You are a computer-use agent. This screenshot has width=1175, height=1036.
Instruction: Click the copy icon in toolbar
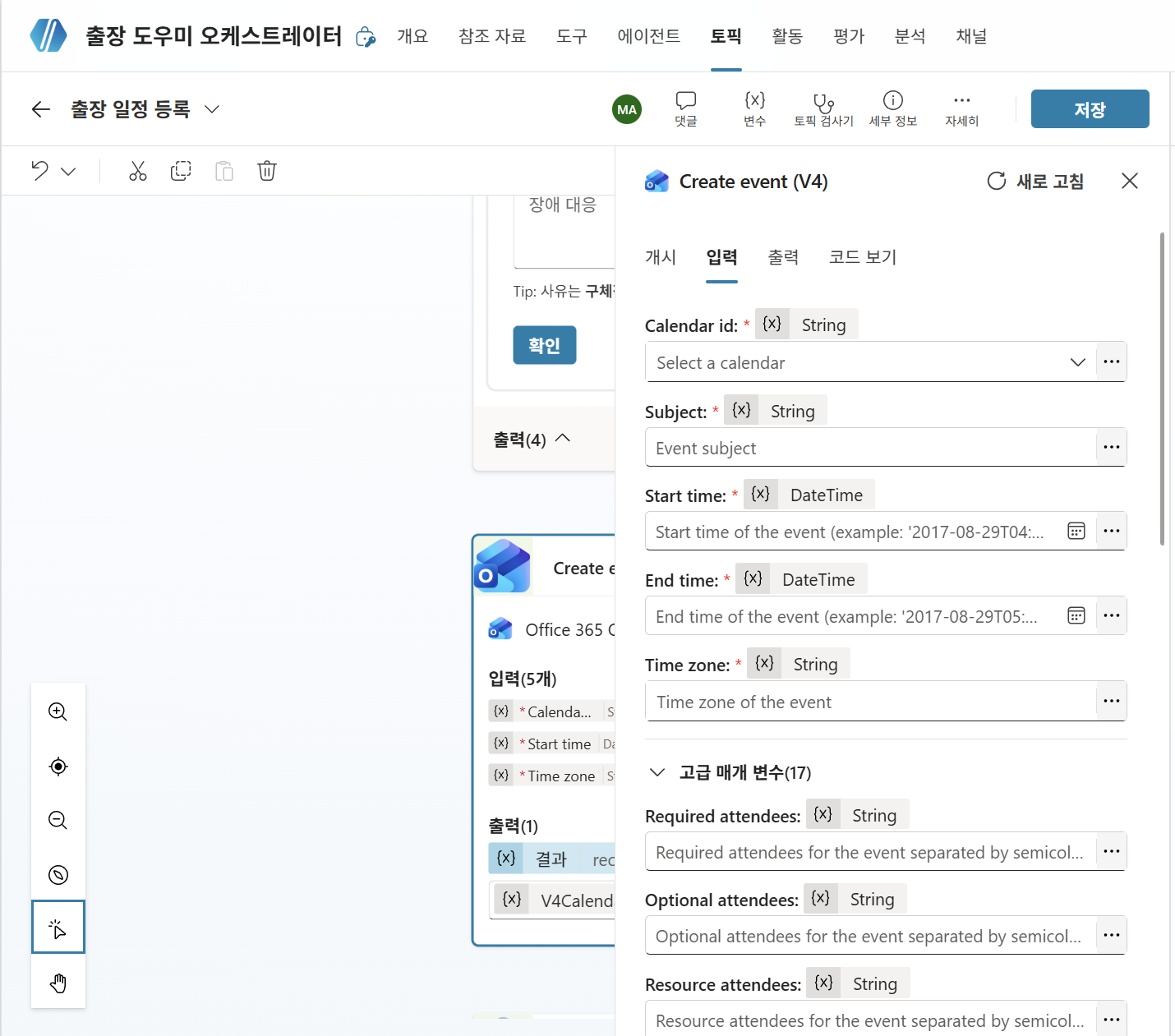(x=181, y=171)
